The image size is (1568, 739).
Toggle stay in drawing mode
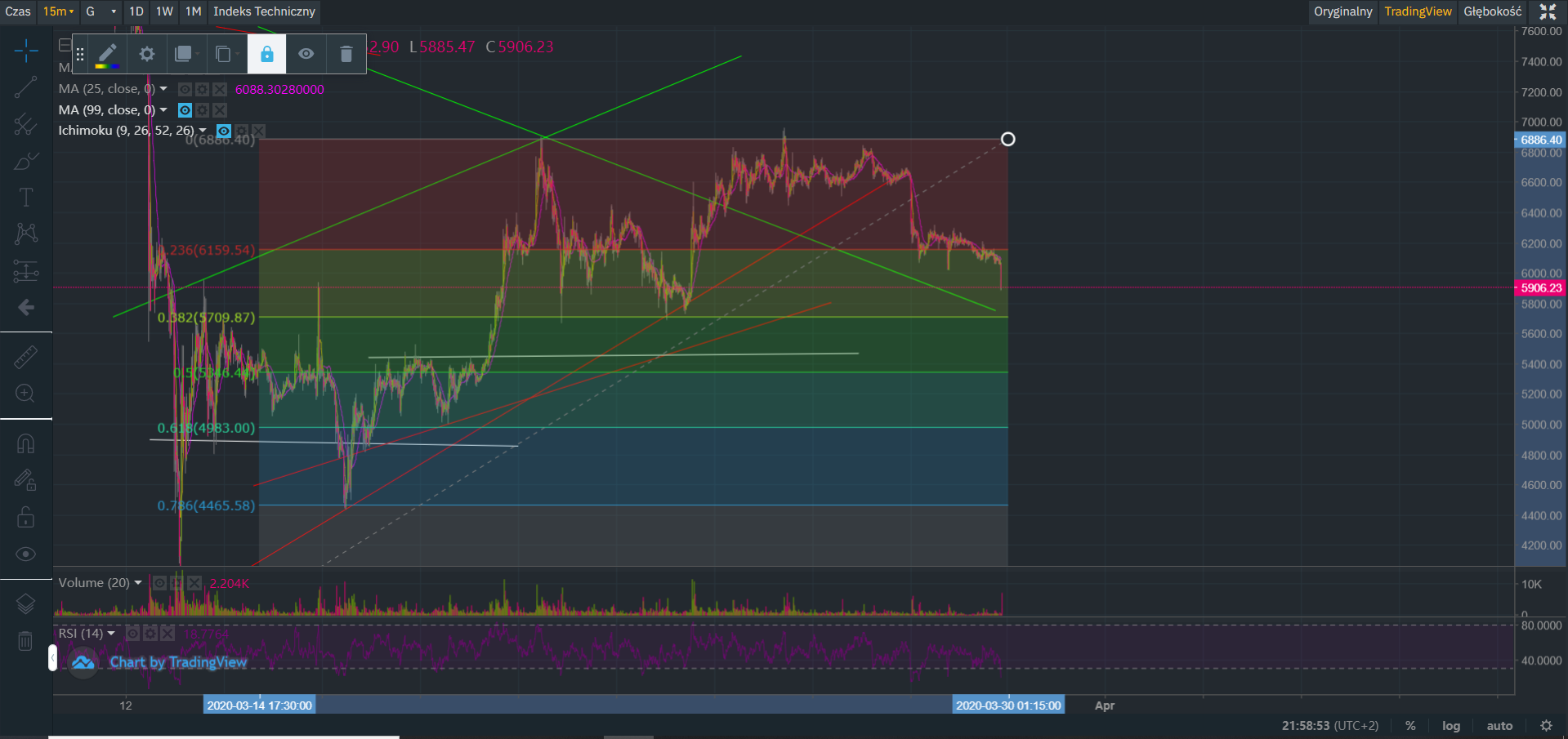coord(25,480)
